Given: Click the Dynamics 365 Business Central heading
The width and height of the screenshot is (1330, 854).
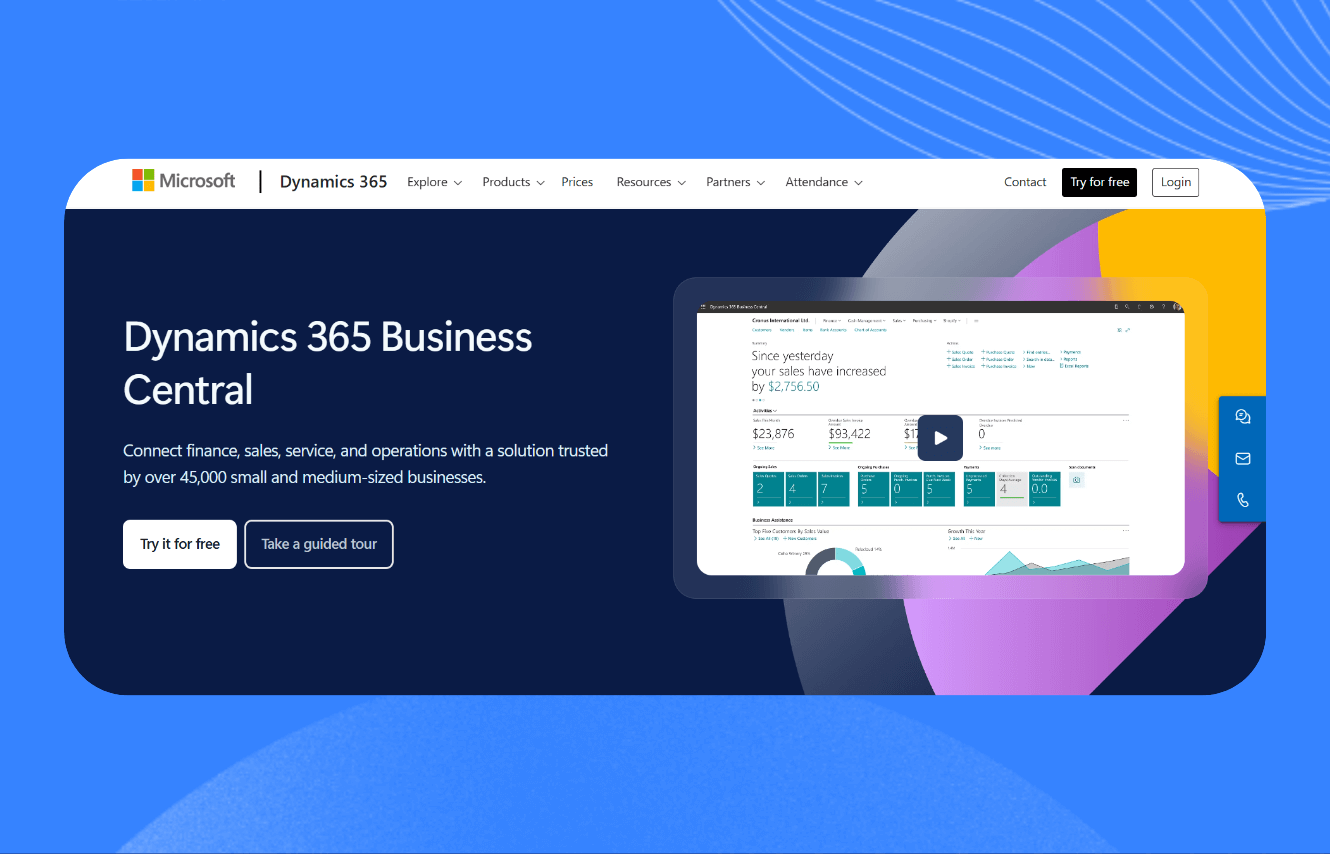Looking at the screenshot, I should coord(328,363).
